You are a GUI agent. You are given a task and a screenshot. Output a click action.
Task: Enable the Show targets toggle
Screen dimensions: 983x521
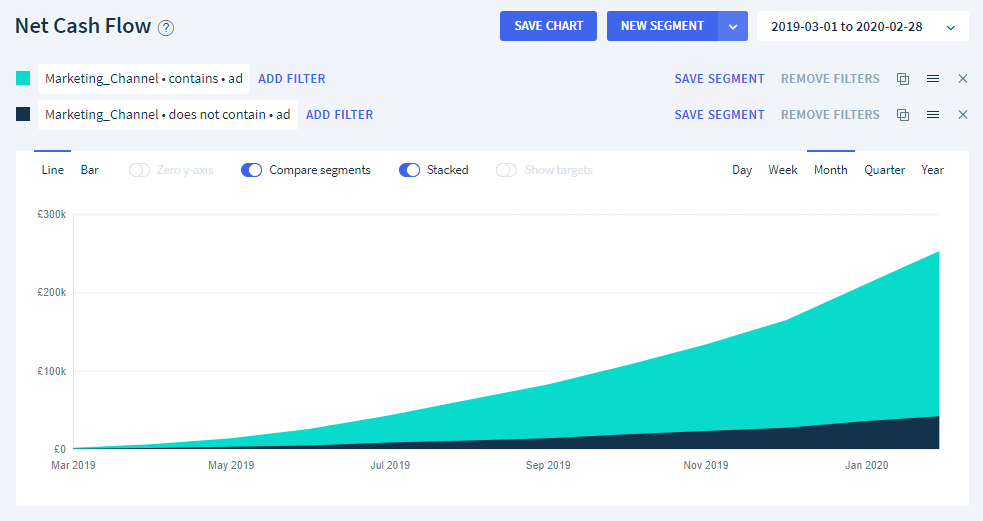[x=506, y=170]
